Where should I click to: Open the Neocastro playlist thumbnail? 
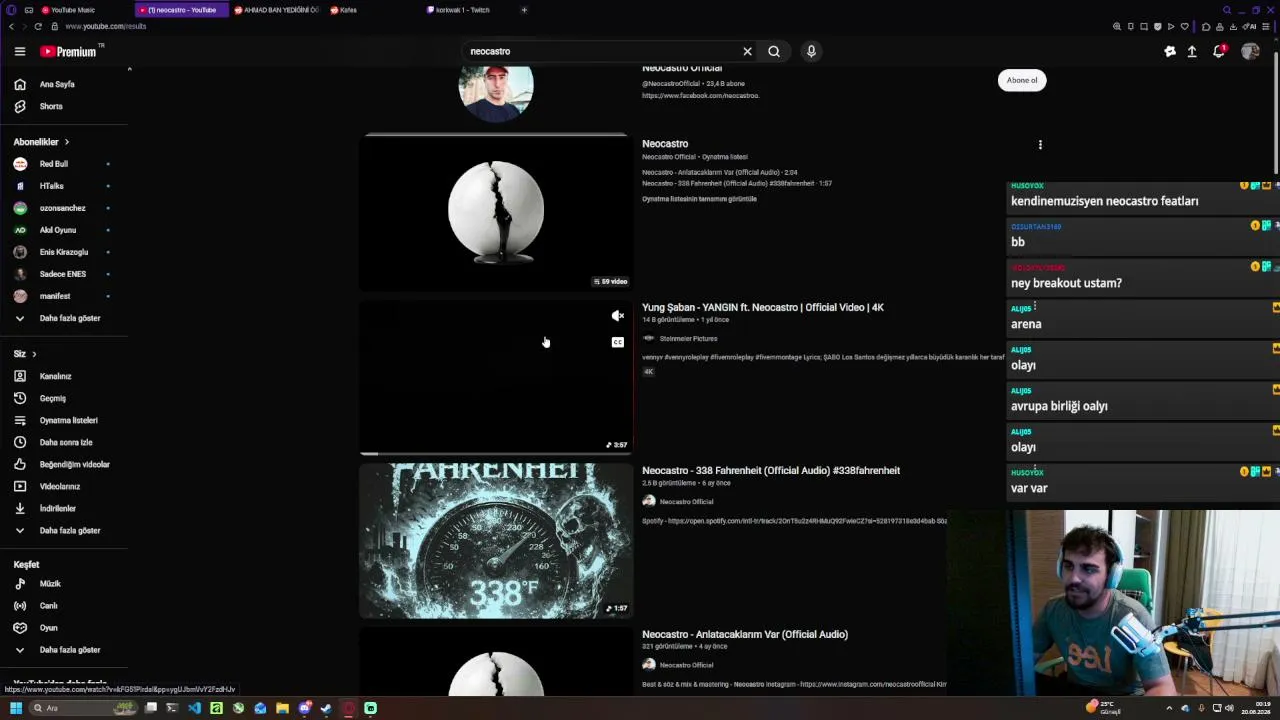tap(496, 212)
